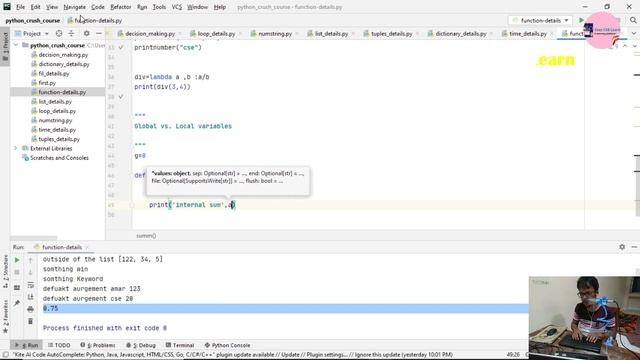
Task: Open the Debug tool window
Action: click(141, 345)
